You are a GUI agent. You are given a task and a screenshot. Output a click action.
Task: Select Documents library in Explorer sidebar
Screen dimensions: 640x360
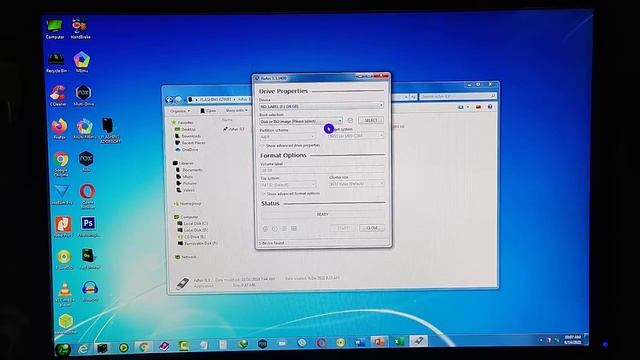[189, 170]
